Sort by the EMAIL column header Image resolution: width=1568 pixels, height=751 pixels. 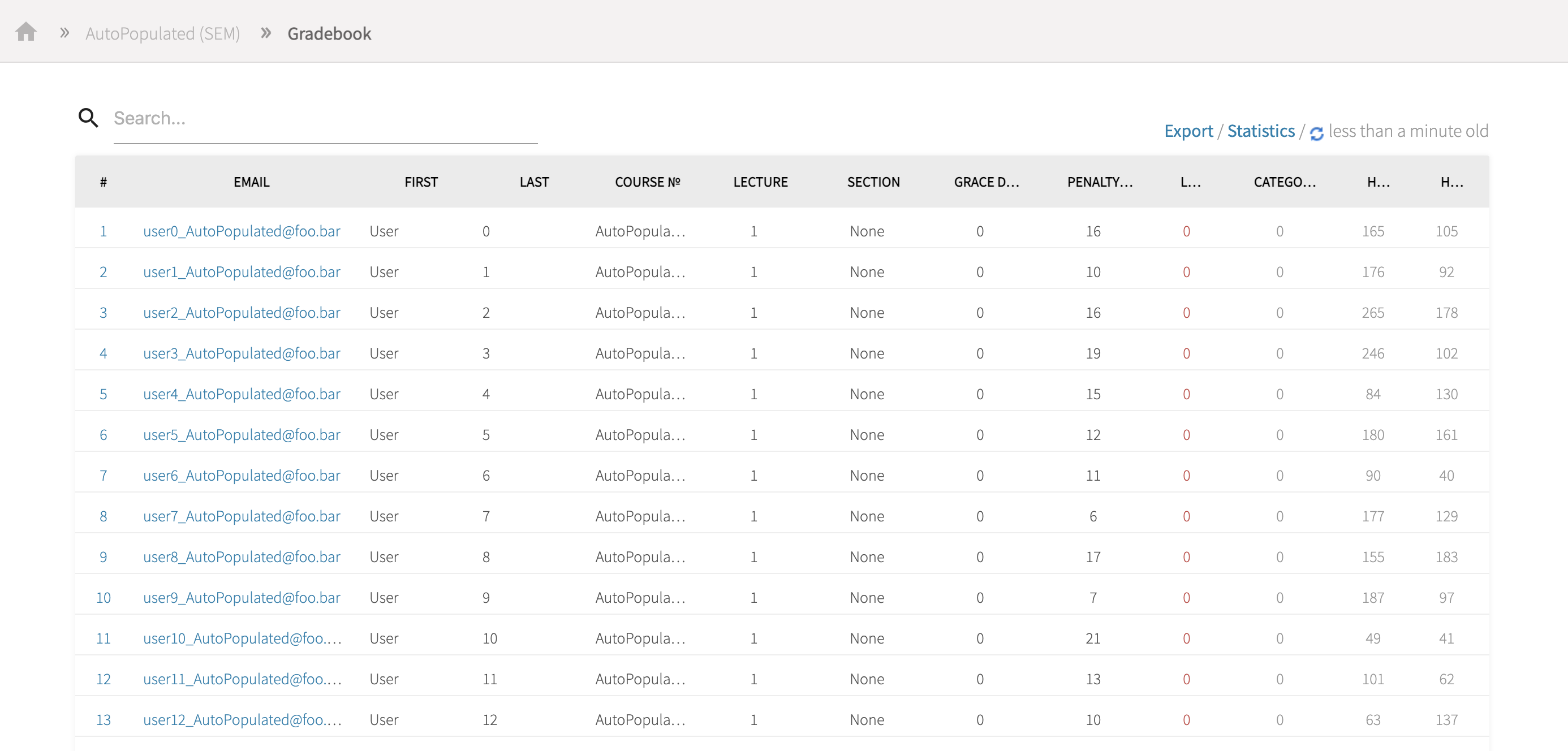point(251,182)
